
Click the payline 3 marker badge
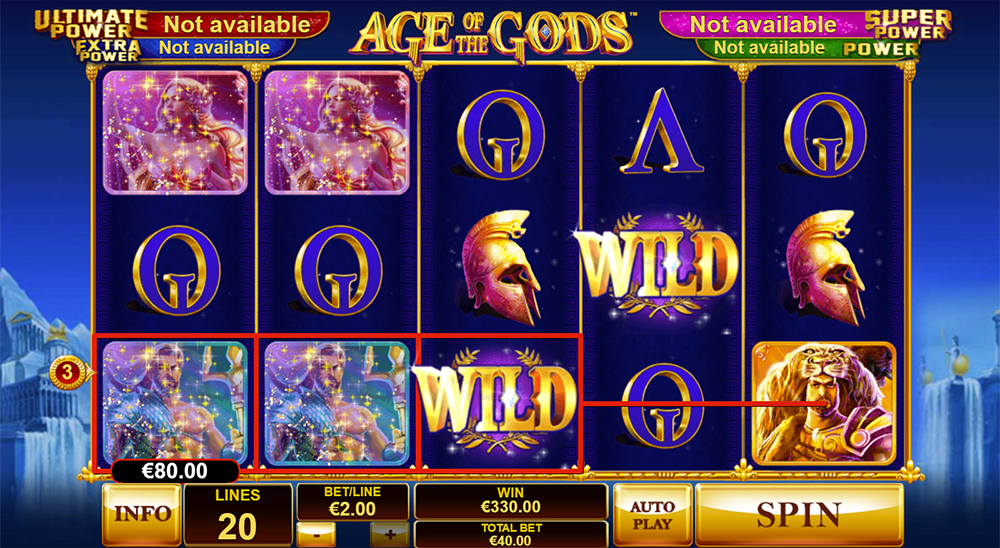[x=67, y=371]
